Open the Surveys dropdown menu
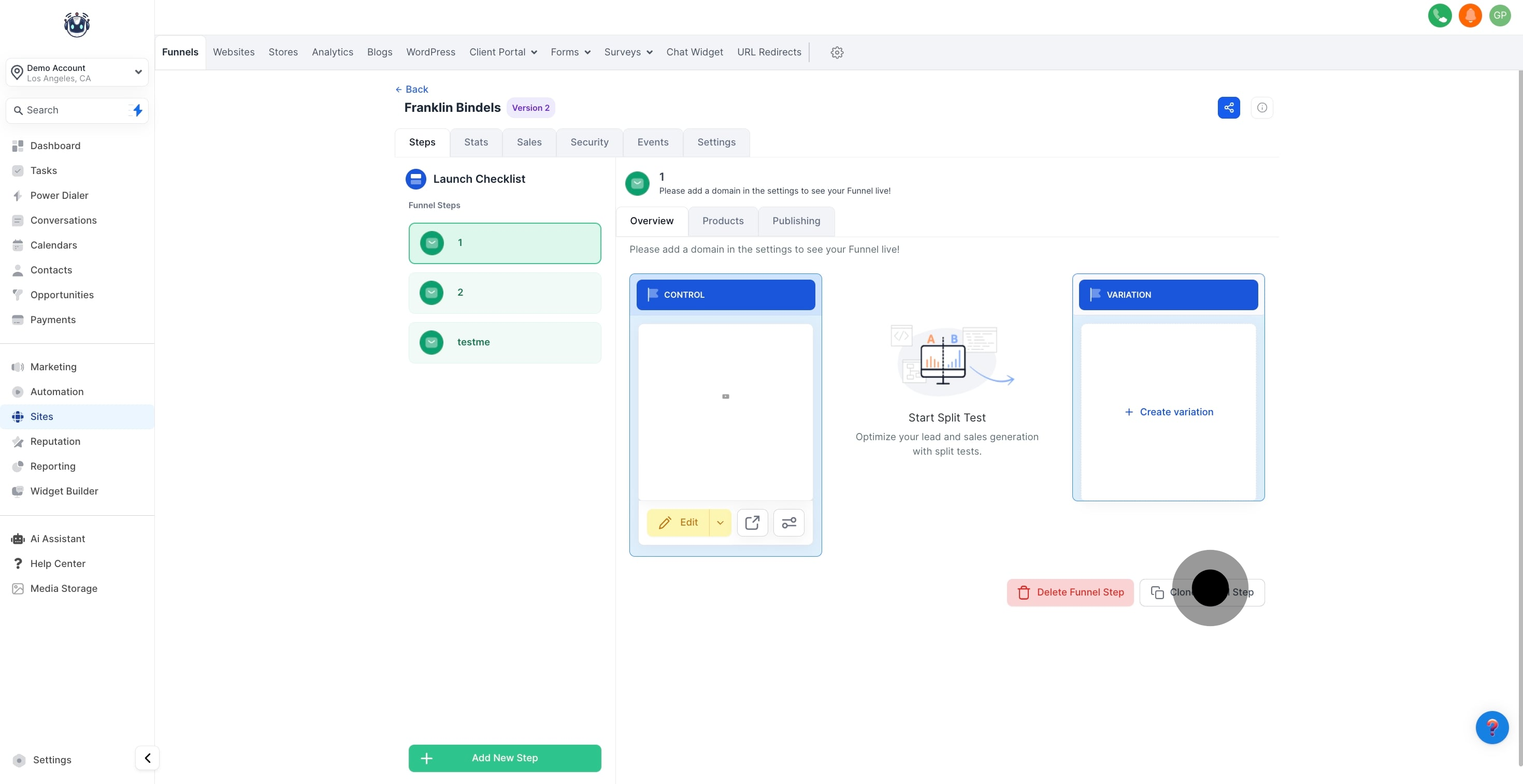 (x=628, y=53)
